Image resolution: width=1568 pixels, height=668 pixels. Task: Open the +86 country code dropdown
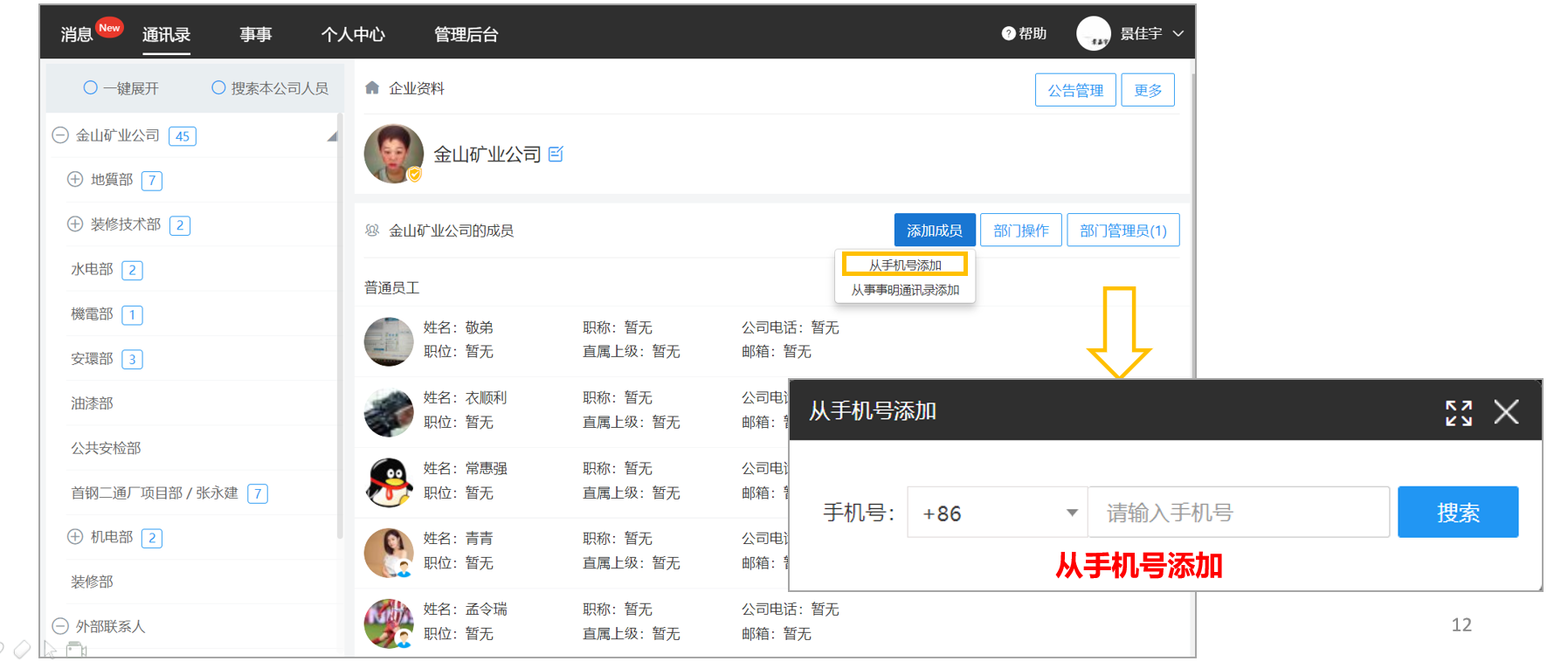click(998, 513)
